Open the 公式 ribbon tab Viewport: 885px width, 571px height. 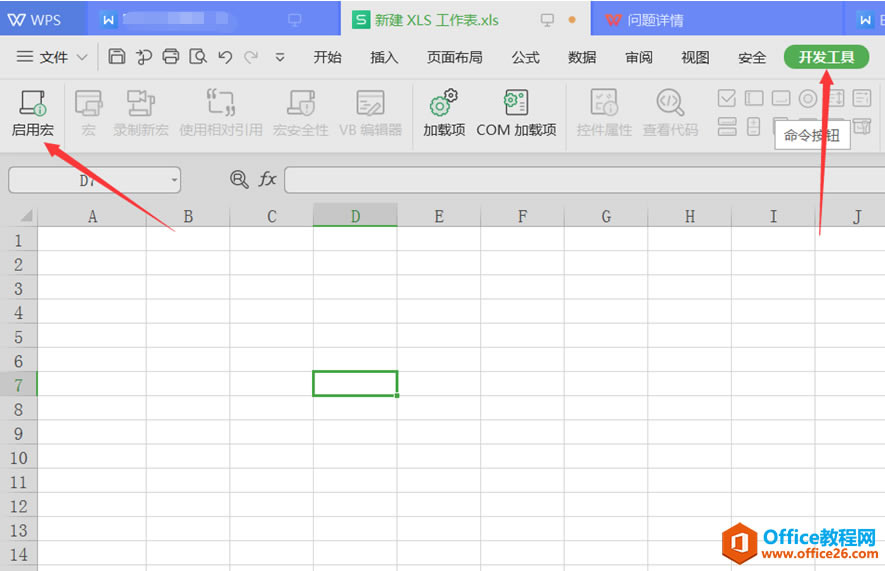click(x=525, y=57)
